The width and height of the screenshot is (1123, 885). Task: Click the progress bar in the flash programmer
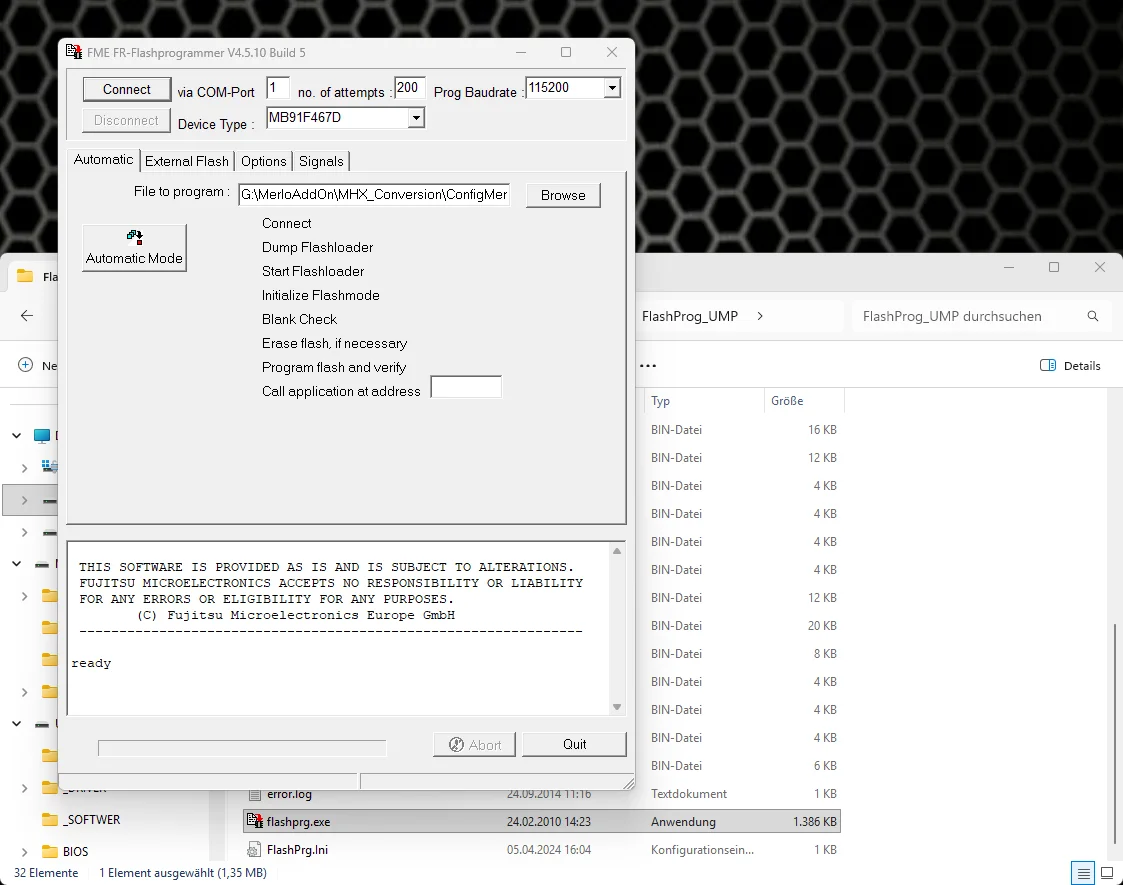pyautogui.click(x=242, y=748)
